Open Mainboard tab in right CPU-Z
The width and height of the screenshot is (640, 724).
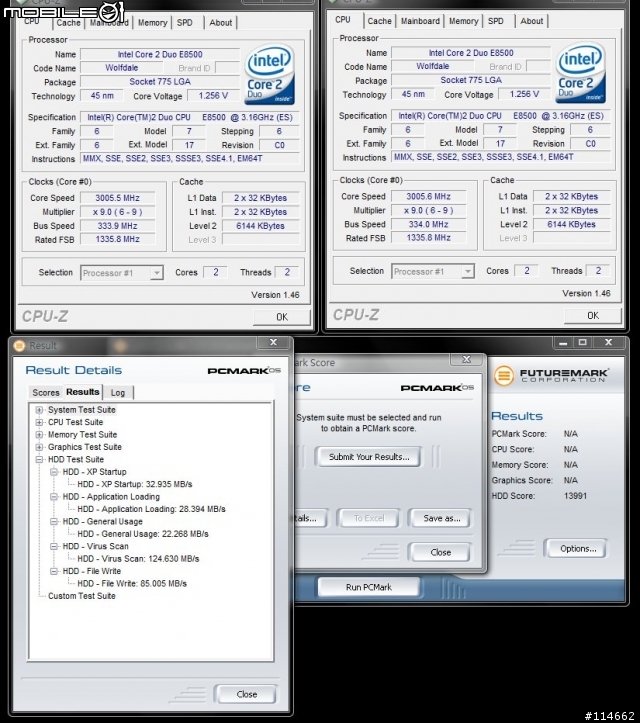(x=420, y=21)
